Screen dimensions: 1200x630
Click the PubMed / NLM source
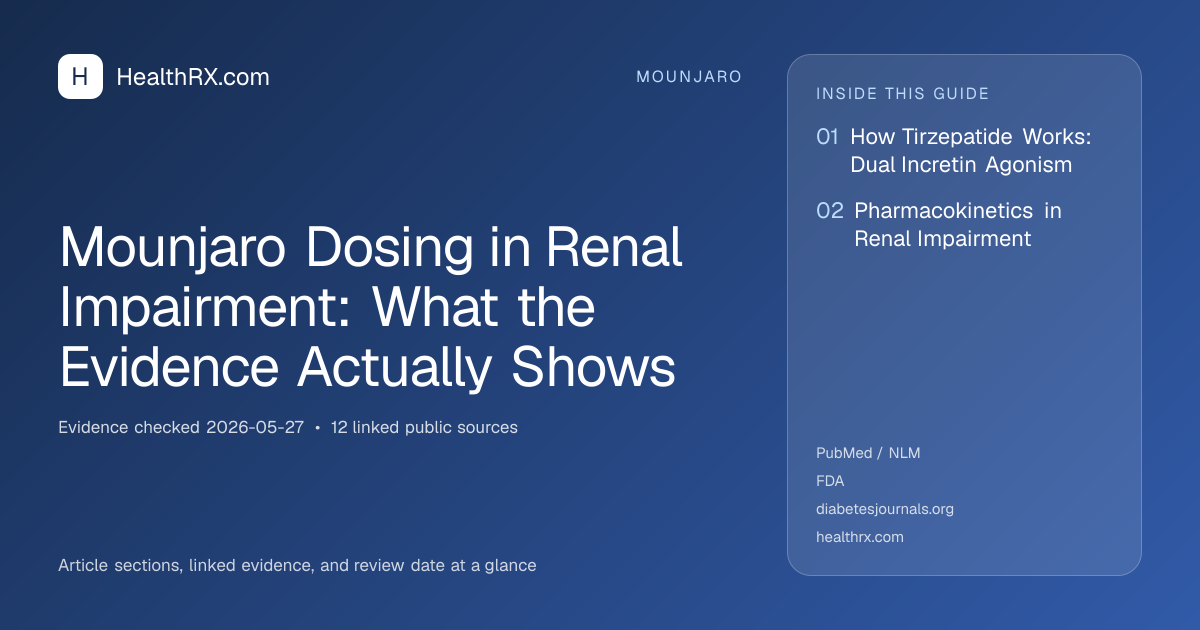pyautogui.click(x=868, y=453)
